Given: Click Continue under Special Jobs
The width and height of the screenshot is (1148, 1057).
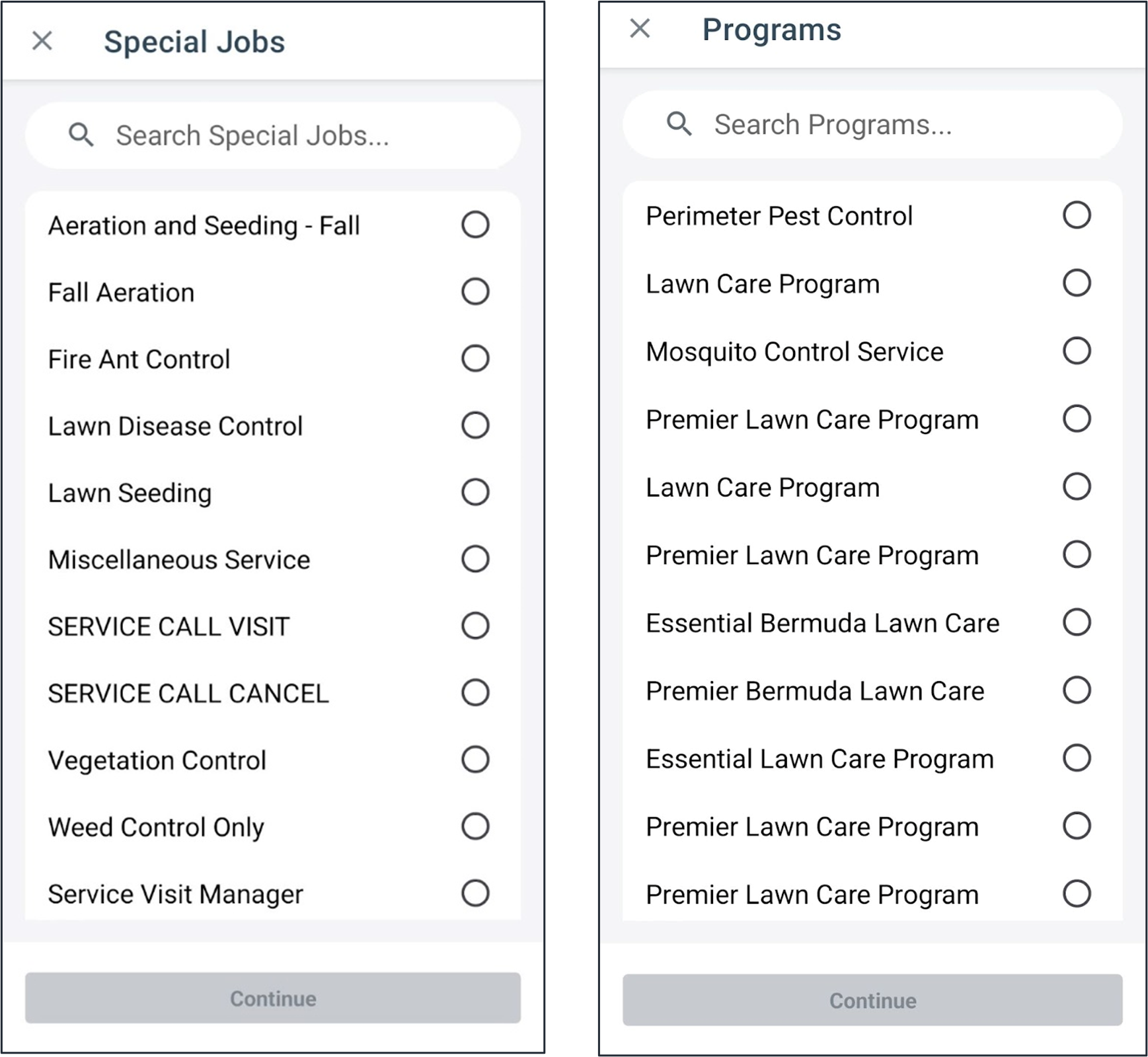Looking at the screenshot, I should tap(272, 999).
